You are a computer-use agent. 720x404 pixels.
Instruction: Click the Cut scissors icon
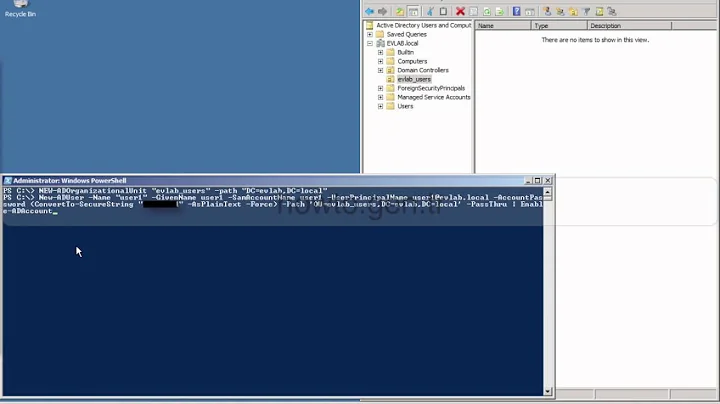pyautogui.click(x=430, y=11)
